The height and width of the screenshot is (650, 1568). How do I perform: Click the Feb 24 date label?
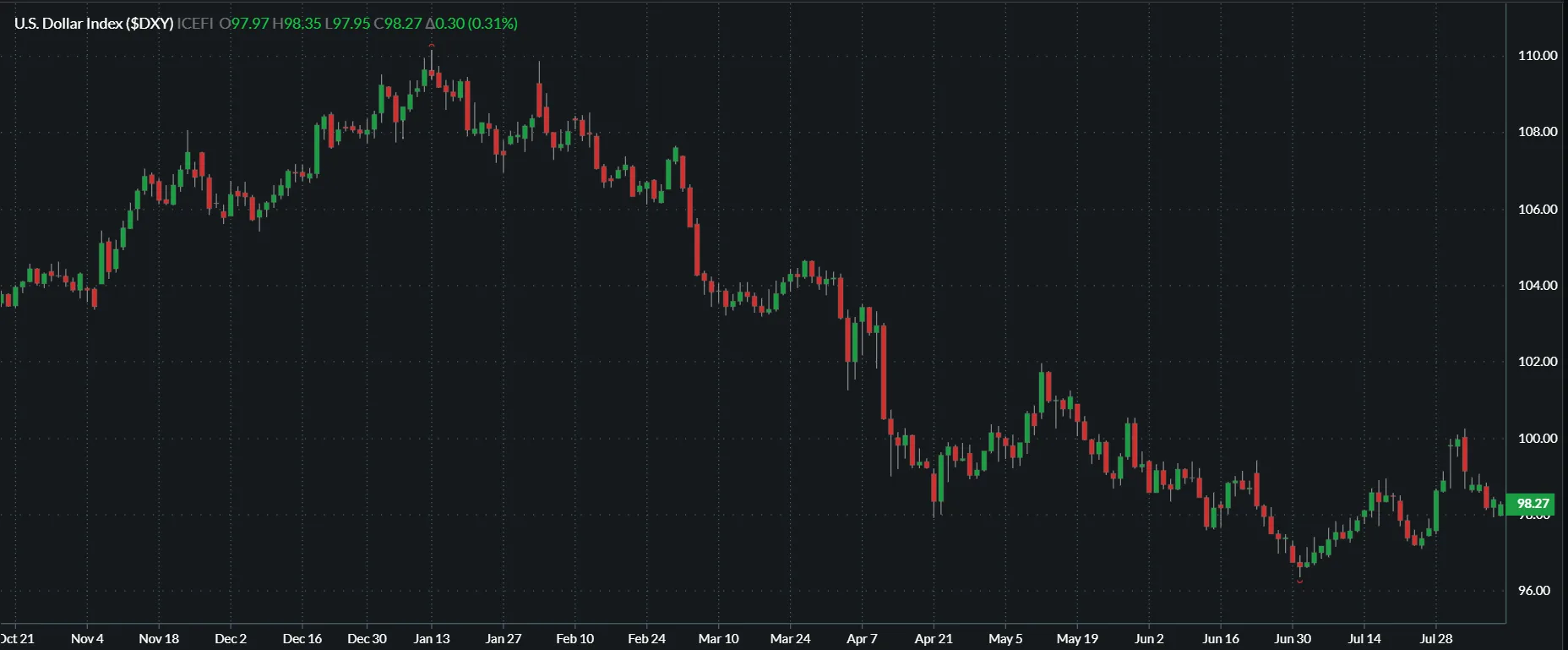point(646,639)
